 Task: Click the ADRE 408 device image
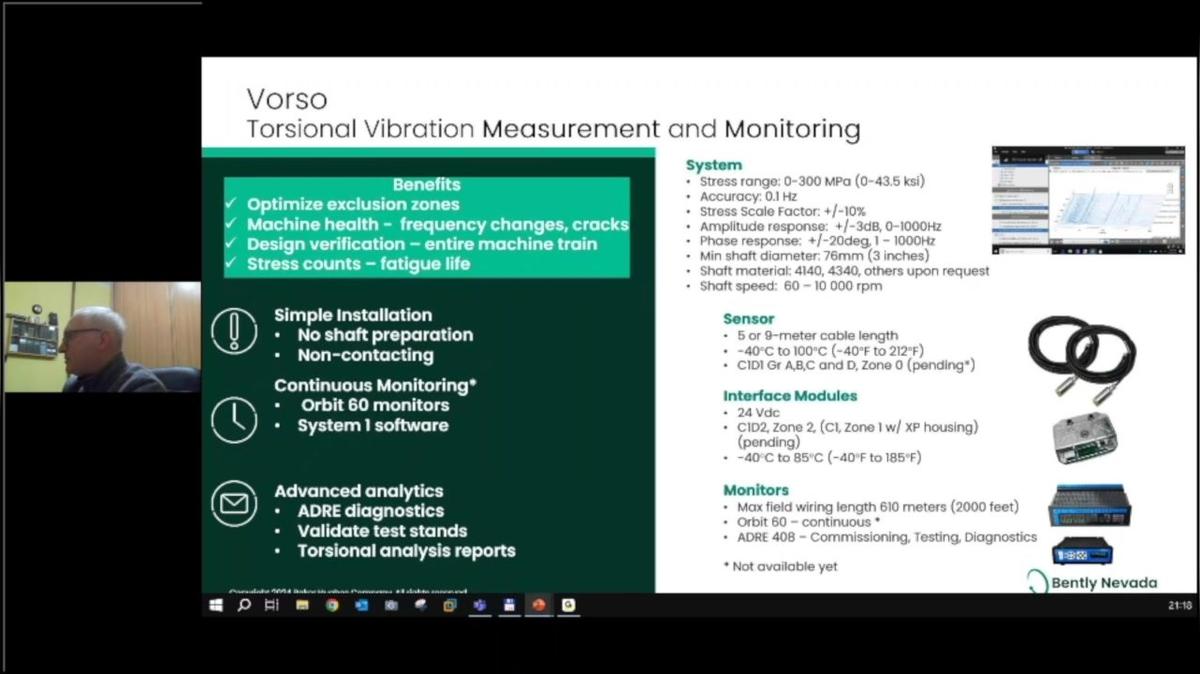[x=1083, y=551]
